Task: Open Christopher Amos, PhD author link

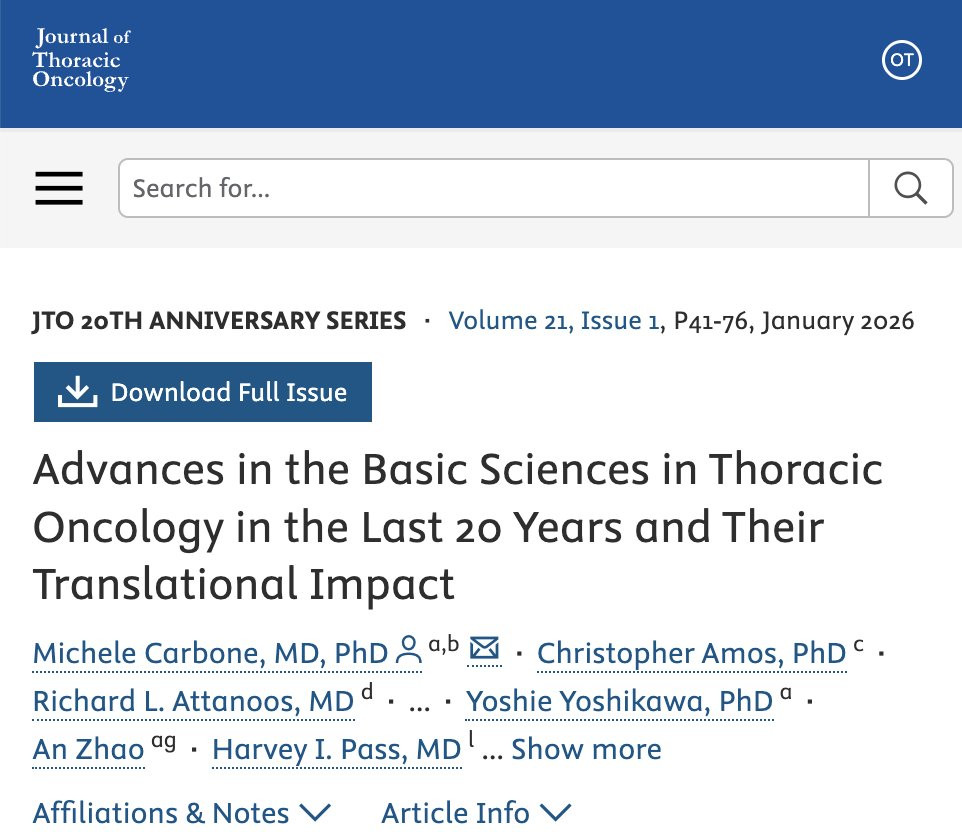Action: click(x=691, y=653)
